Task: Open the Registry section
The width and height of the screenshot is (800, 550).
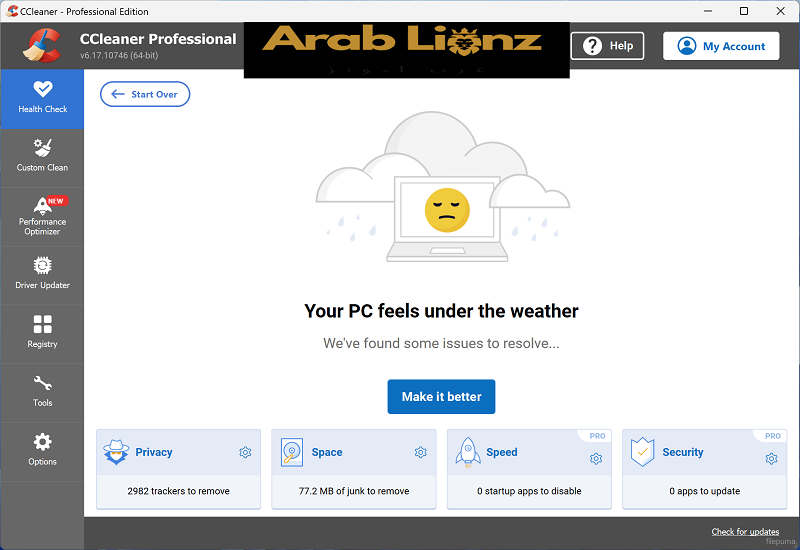Action: [x=42, y=334]
